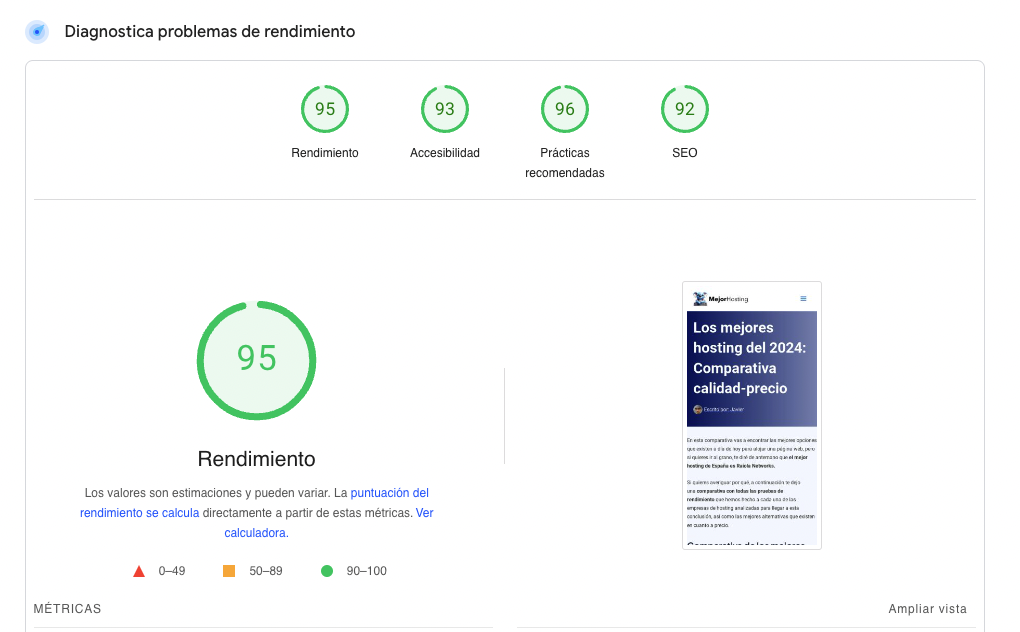Select the Rendimiento score circle showing 95
This screenshot has width=1020, height=632.
coord(325,108)
